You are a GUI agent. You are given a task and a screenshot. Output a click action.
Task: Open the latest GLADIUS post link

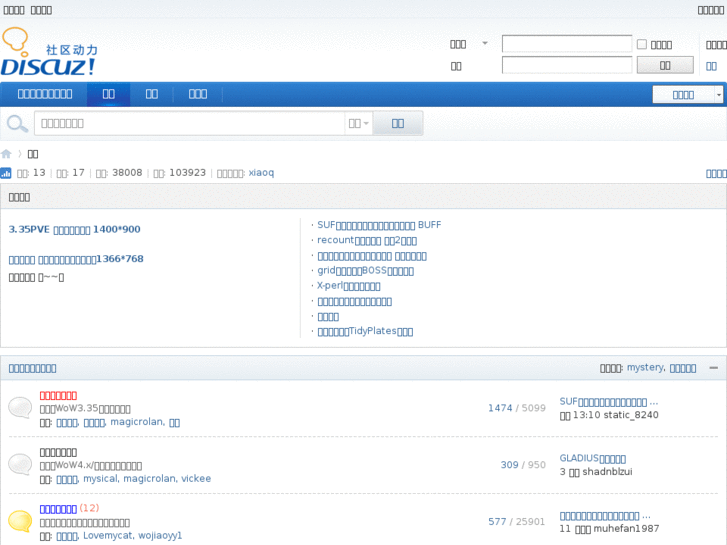tap(593, 458)
